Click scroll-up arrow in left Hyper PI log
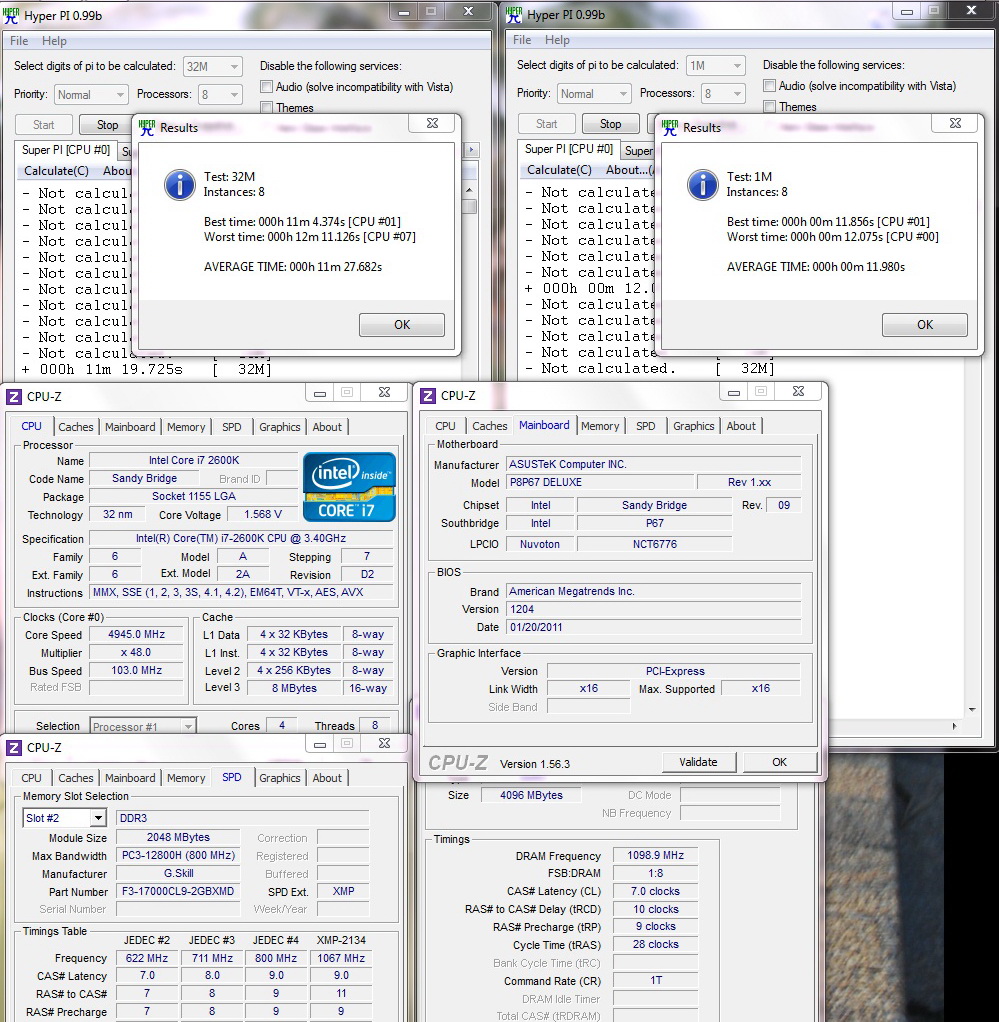This screenshot has width=999, height=1022. [469, 190]
